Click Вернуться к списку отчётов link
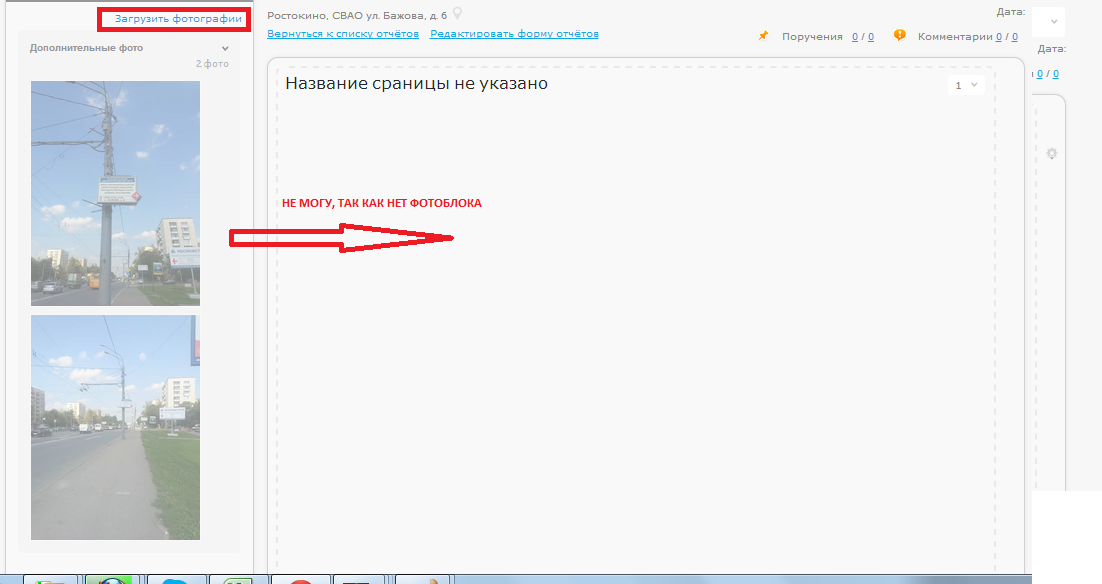The image size is (1102, 584). 343,34
